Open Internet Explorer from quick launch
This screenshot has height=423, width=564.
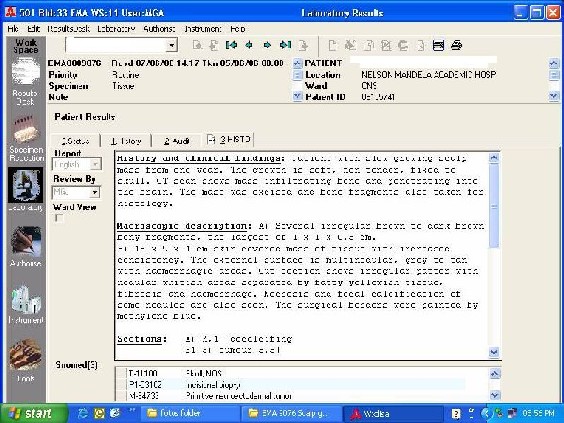[83, 413]
